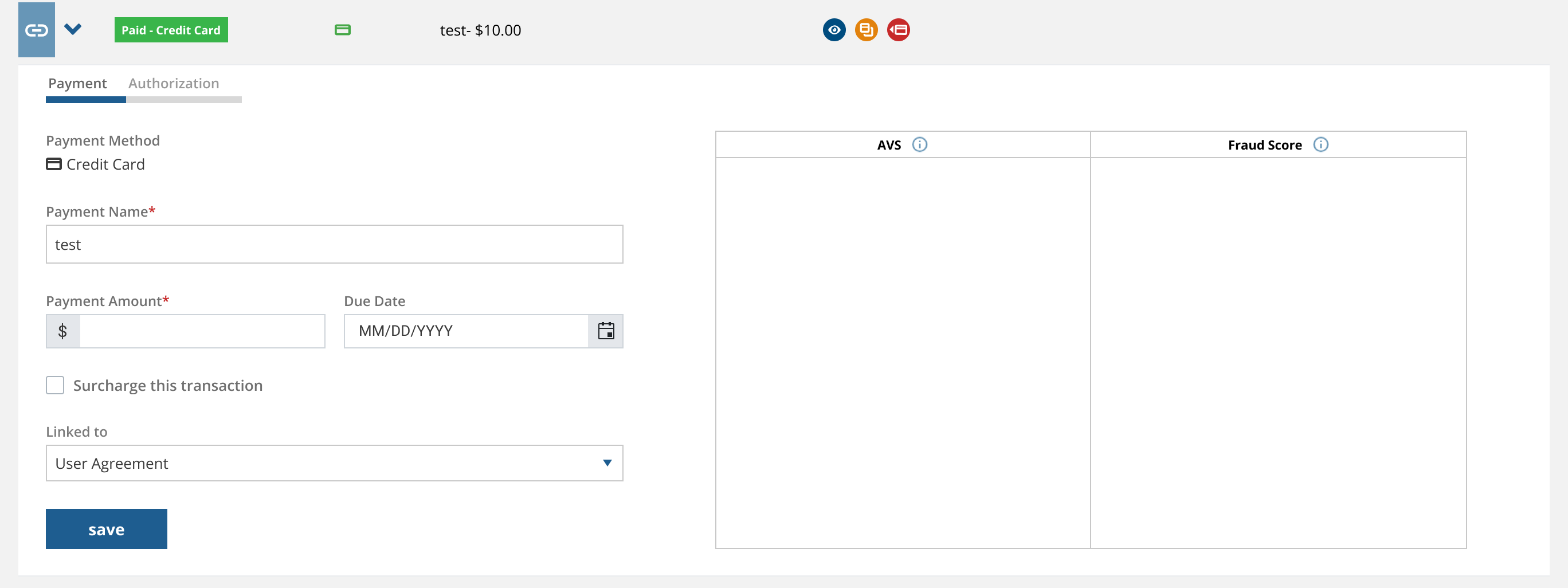Viewport: 1568px width, 588px height.
Task: Click the AVS info icon
Action: pos(919,144)
